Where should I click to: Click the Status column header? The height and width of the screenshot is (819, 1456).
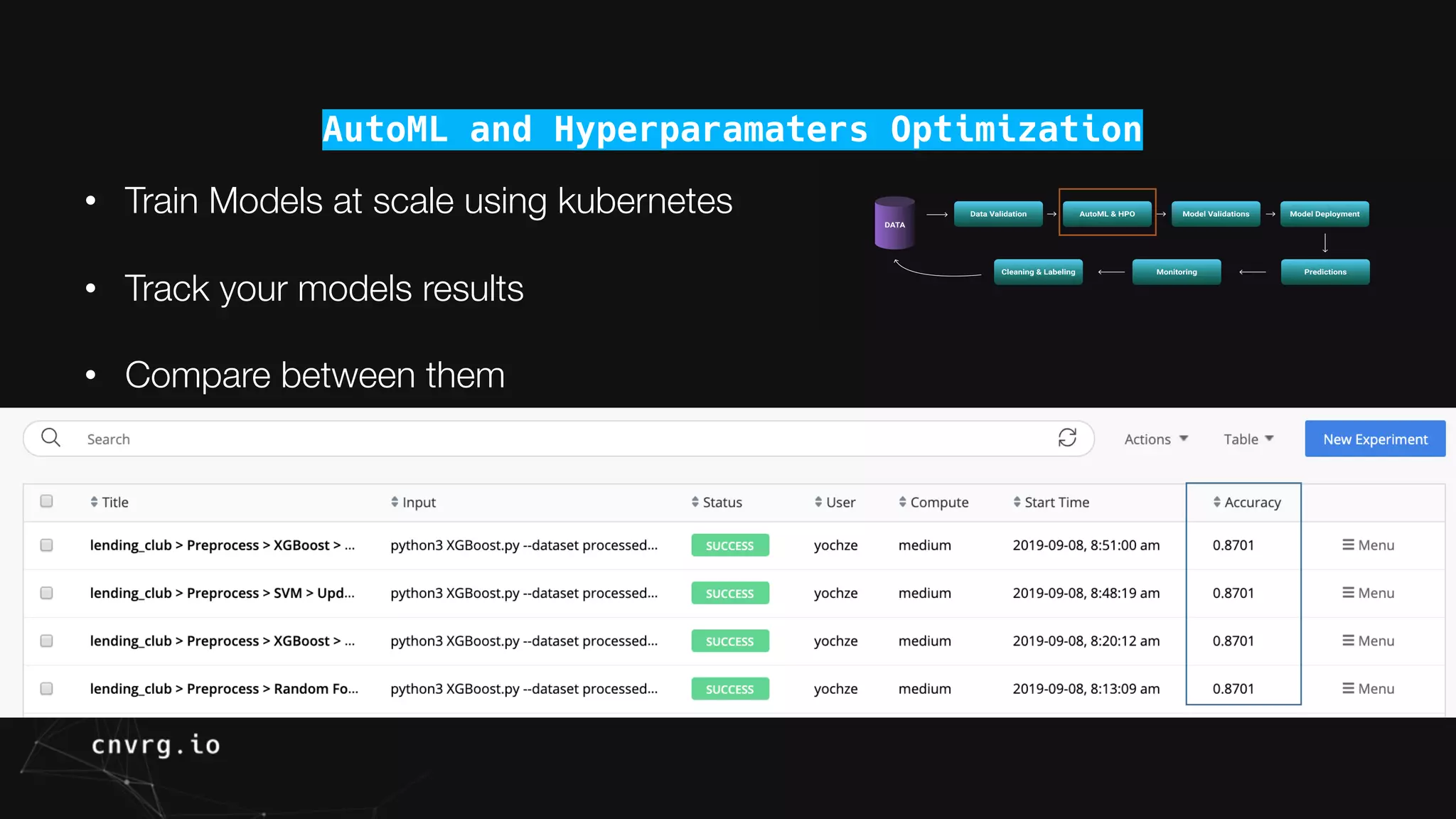pyautogui.click(x=722, y=503)
